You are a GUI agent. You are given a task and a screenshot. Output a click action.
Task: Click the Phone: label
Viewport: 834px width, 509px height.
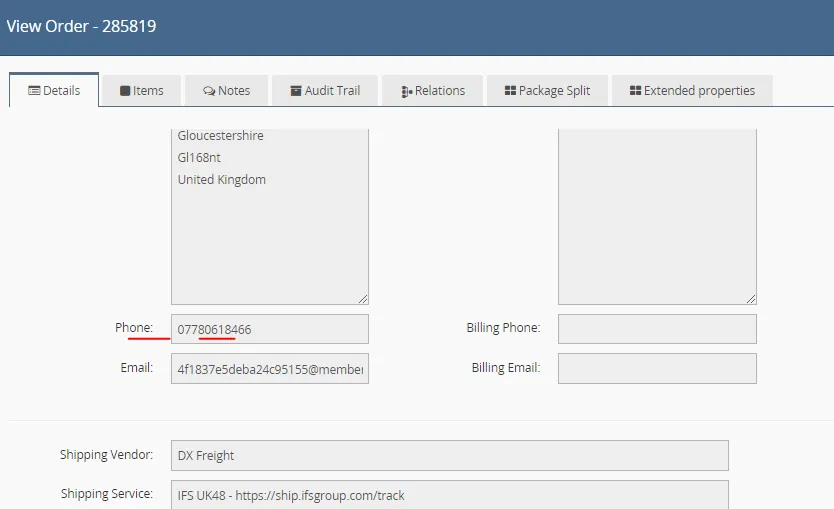pos(134,328)
